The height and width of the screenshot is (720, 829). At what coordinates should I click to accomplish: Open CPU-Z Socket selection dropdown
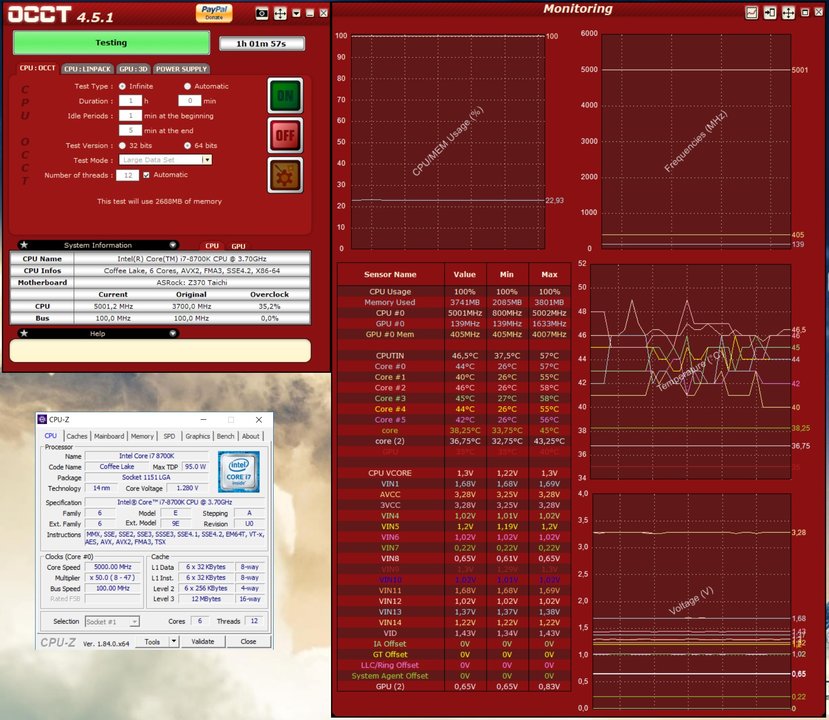pos(135,622)
